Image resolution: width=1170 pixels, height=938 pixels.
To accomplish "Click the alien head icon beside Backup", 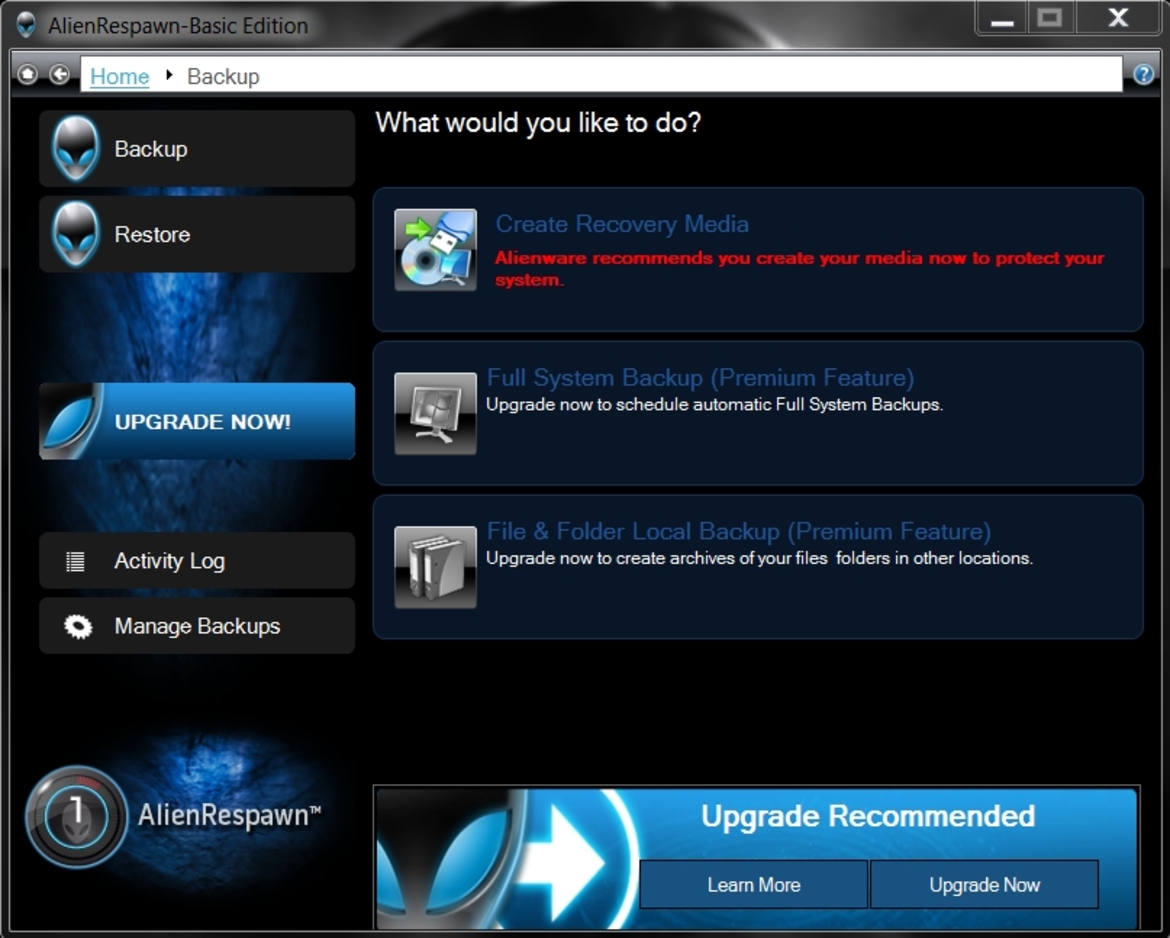I will 75,148.
